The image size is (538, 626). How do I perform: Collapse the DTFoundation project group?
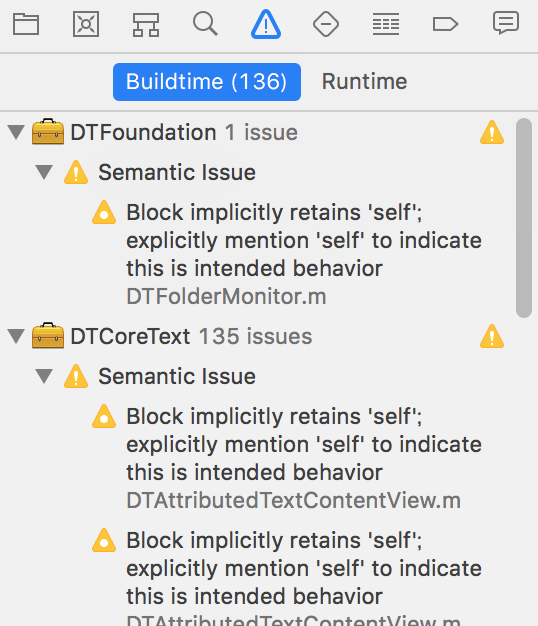pos(16,132)
